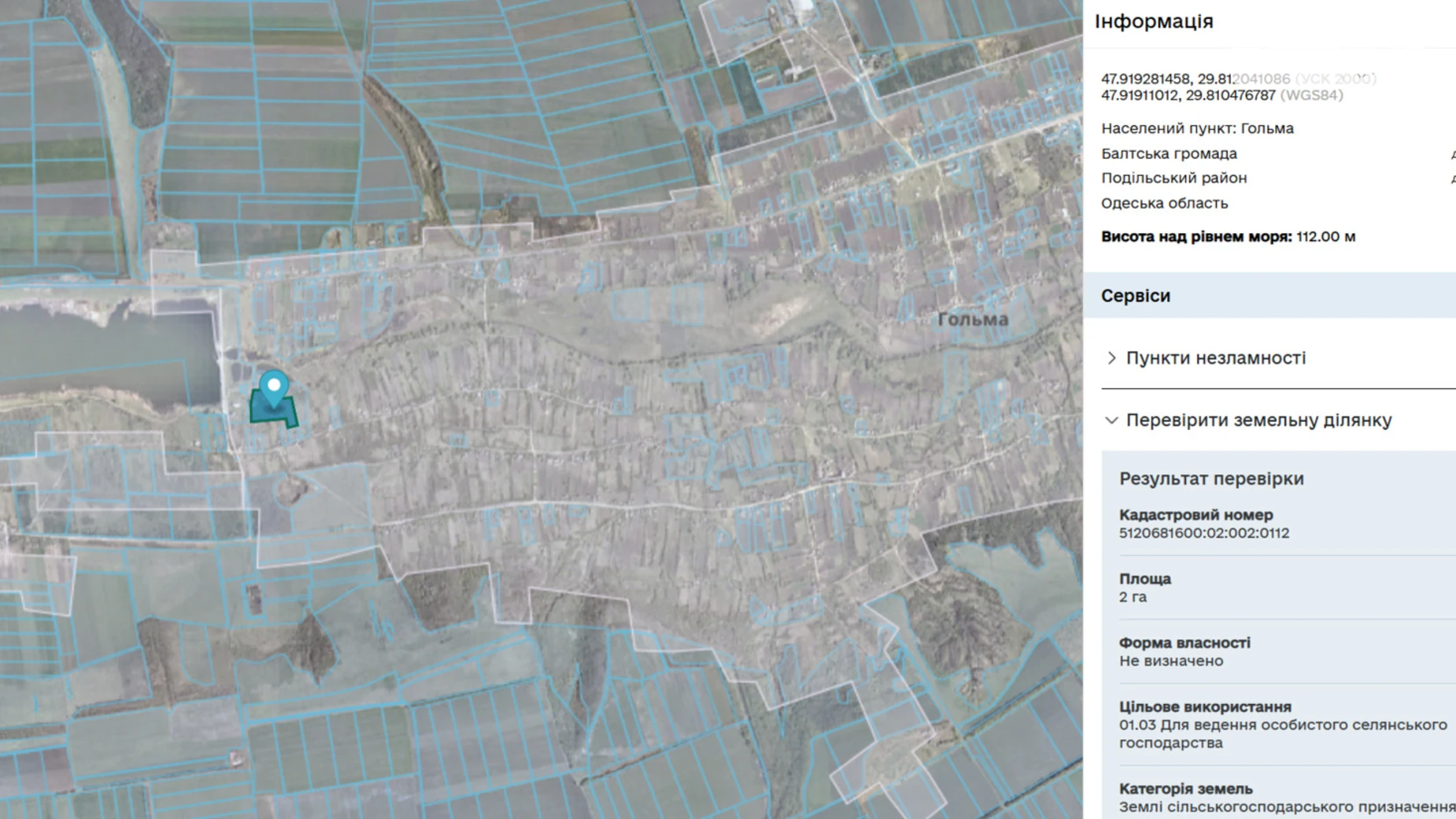Collapse Перевірити земельну ділянку chevron arrow
The height and width of the screenshot is (819, 1456).
pyautogui.click(x=1111, y=421)
